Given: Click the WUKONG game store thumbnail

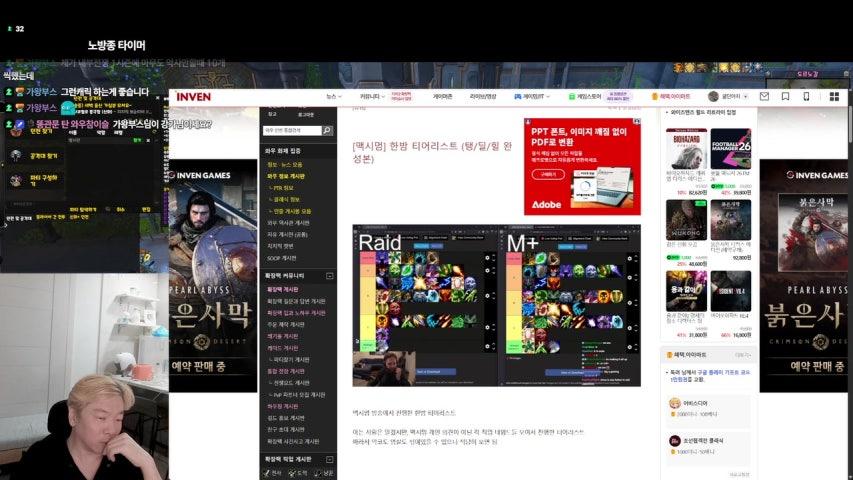Looking at the screenshot, I should pyautogui.click(x=686, y=220).
